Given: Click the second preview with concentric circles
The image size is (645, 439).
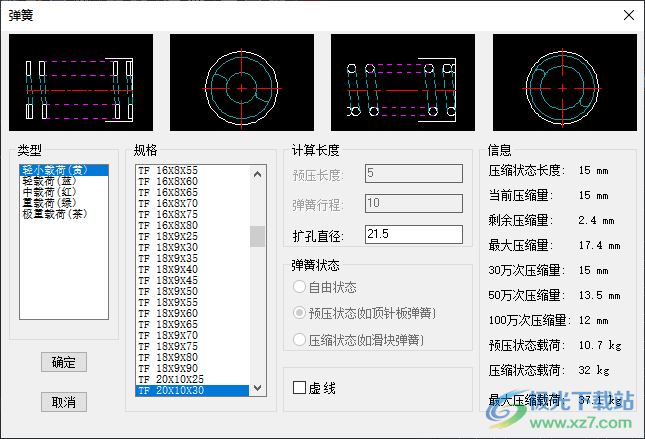Looking at the screenshot, I should (x=242, y=82).
